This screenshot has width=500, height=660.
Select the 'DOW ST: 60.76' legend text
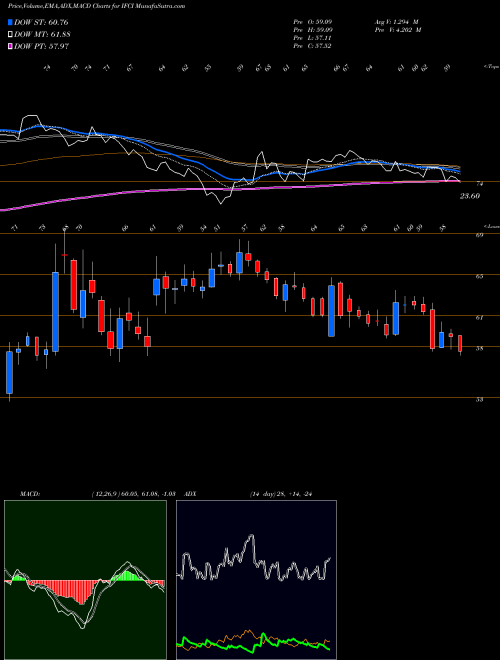coord(41,22)
